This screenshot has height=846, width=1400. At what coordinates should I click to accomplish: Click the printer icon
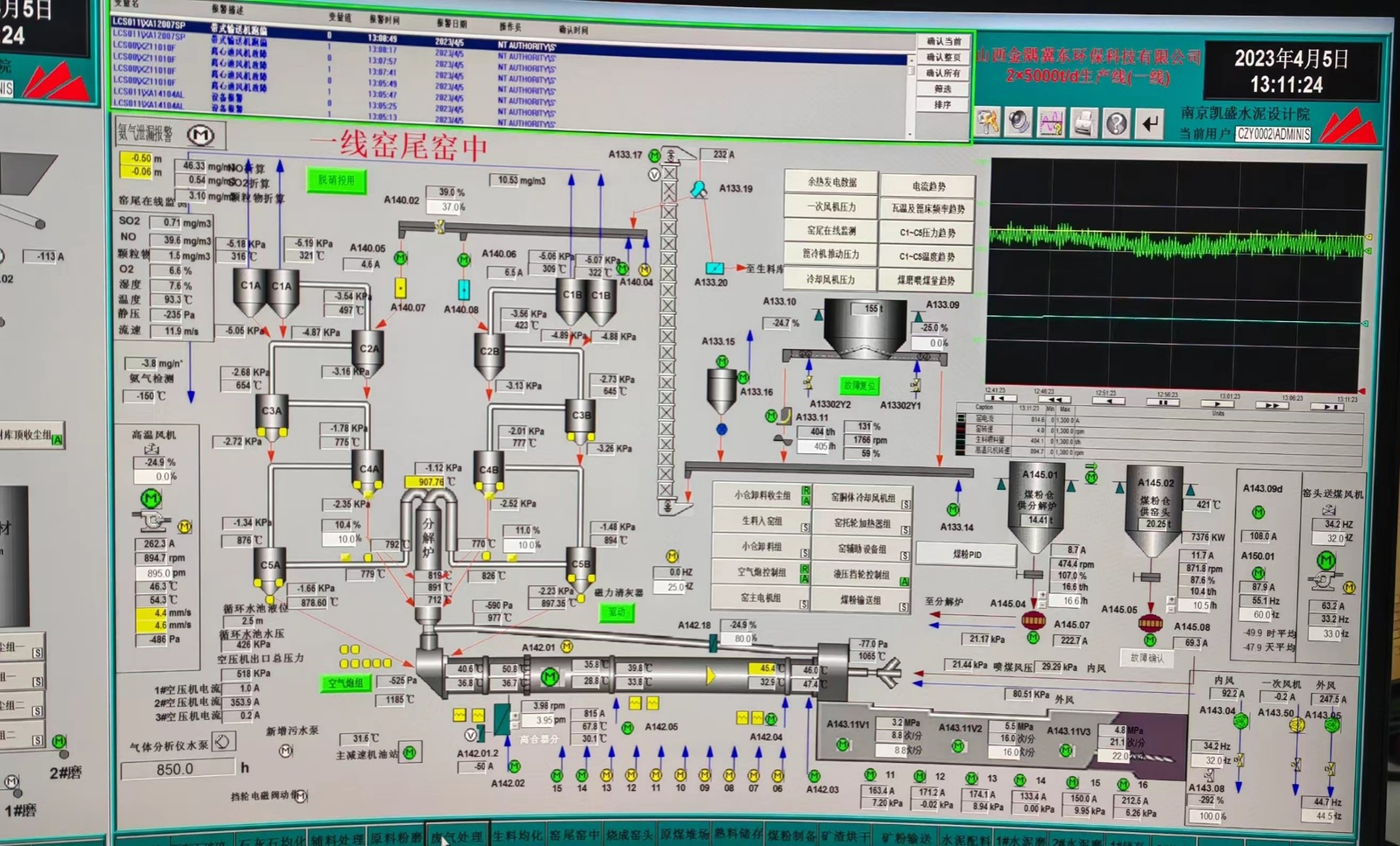coord(1083,124)
